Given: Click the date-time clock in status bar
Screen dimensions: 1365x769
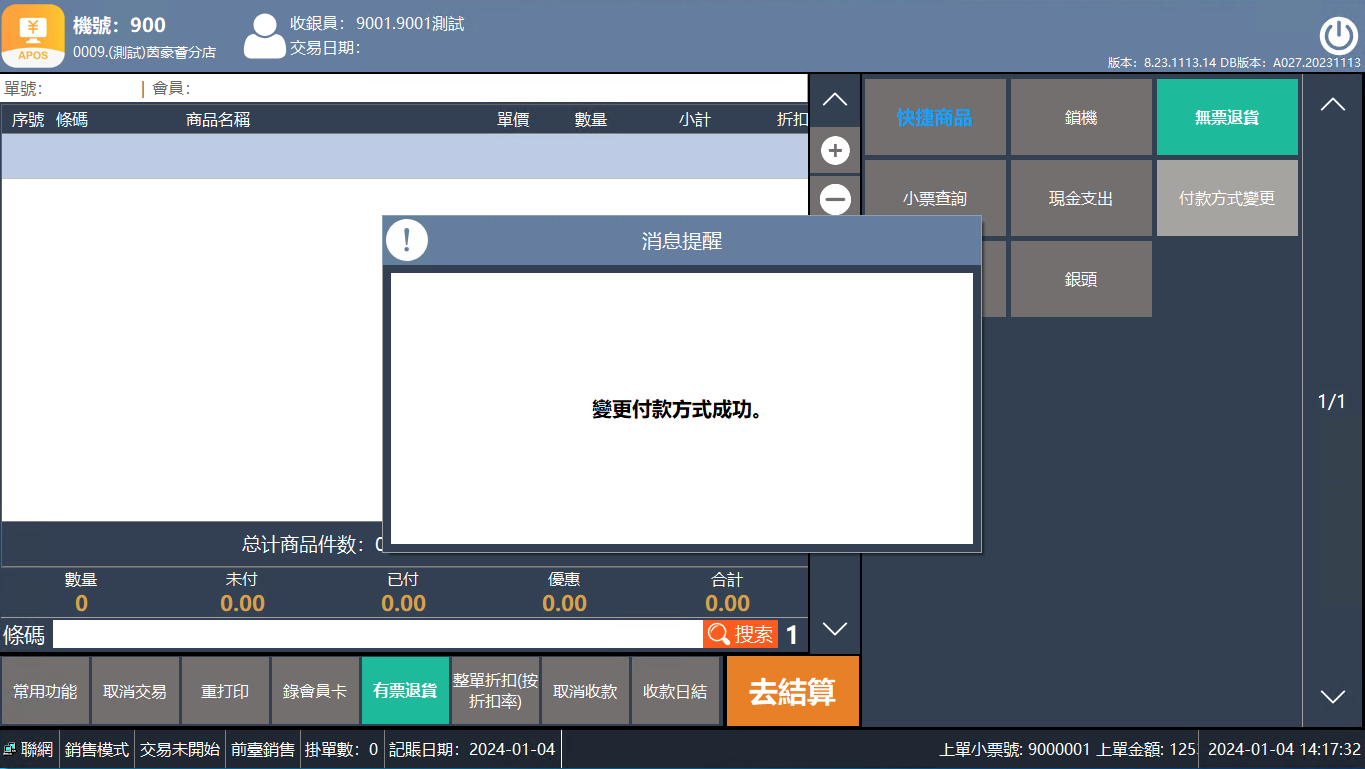Looking at the screenshot, I should pos(1284,750).
